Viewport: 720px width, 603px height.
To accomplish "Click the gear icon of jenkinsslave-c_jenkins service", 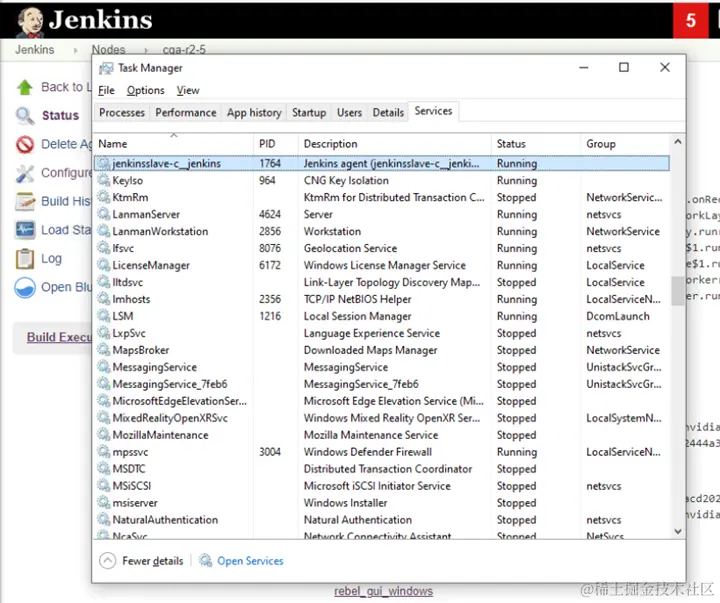I will pos(104,163).
